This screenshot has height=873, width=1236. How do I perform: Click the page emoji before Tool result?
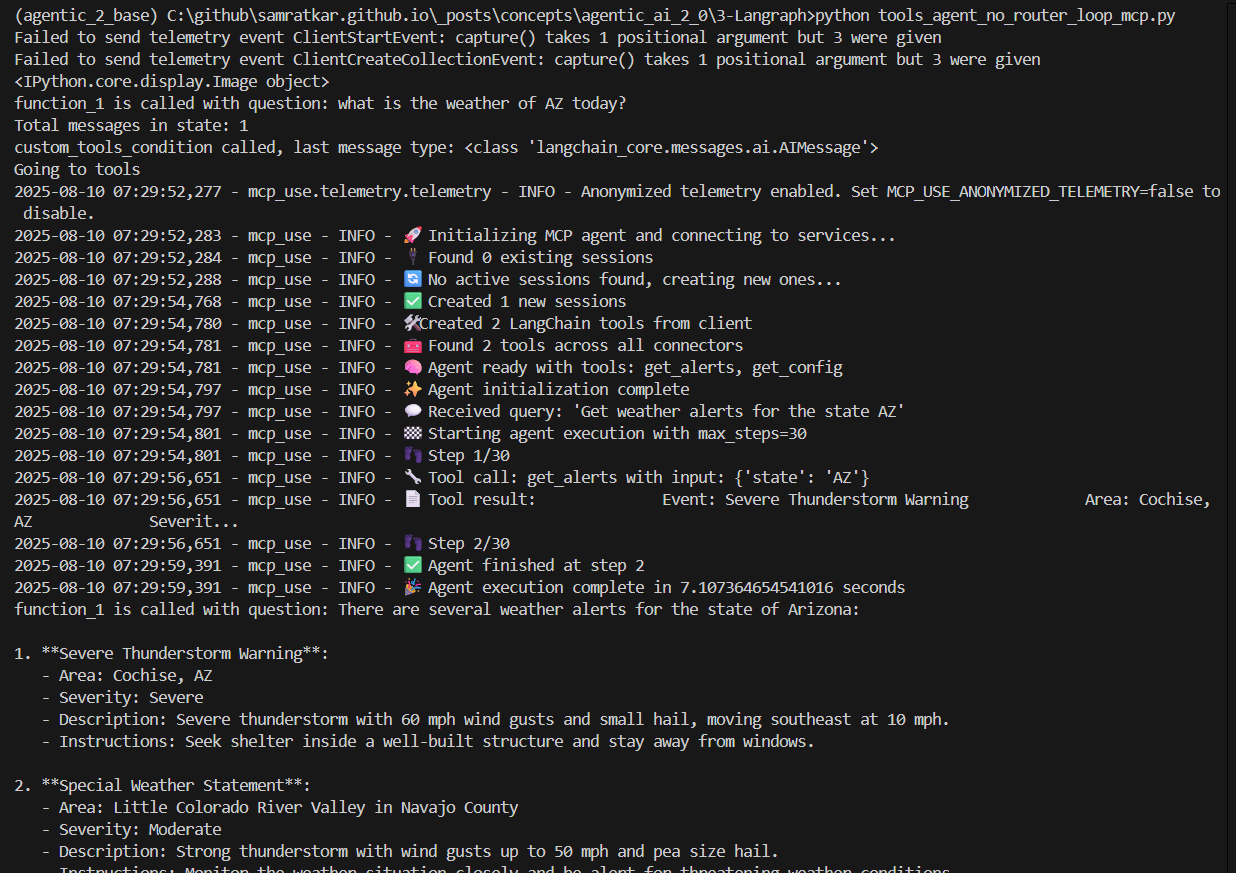click(412, 500)
